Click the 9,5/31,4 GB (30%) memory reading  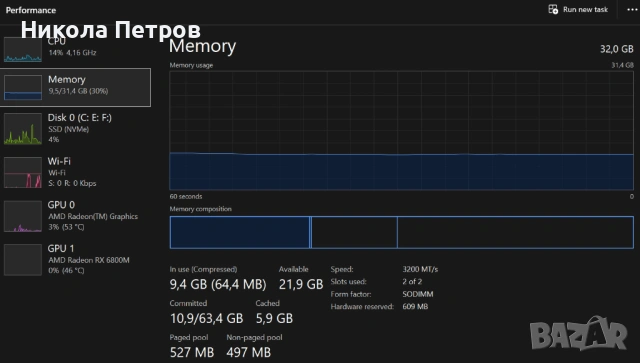pos(78,91)
